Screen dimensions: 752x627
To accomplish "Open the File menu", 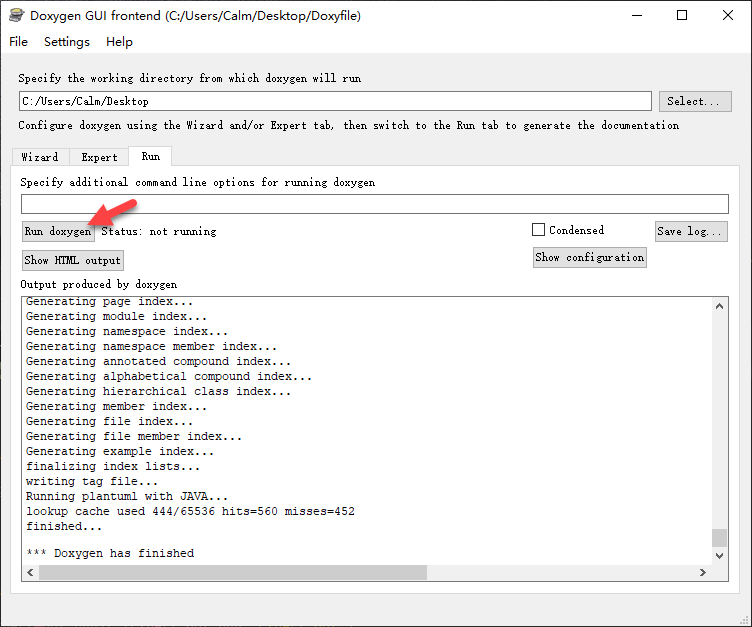I will 18,42.
